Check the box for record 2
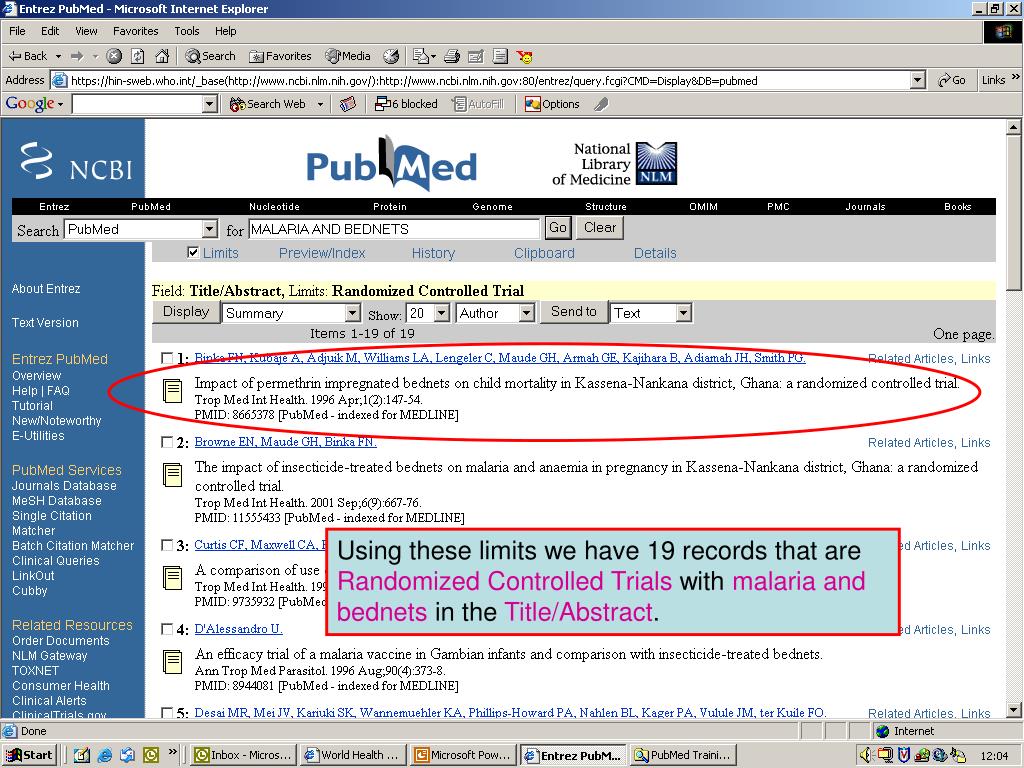Viewport: 1024px width, 768px height. tap(167, 442)
